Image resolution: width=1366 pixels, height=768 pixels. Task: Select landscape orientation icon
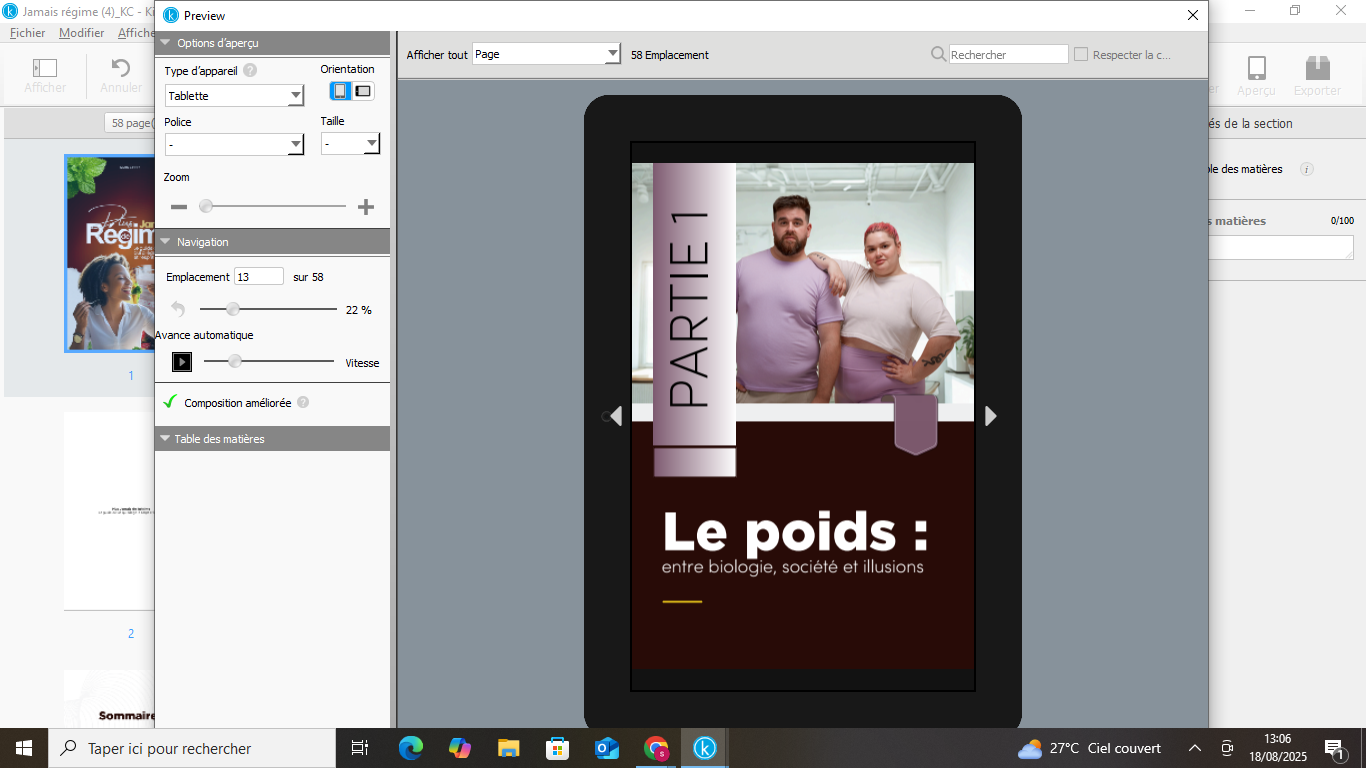[x=363, y=91]
